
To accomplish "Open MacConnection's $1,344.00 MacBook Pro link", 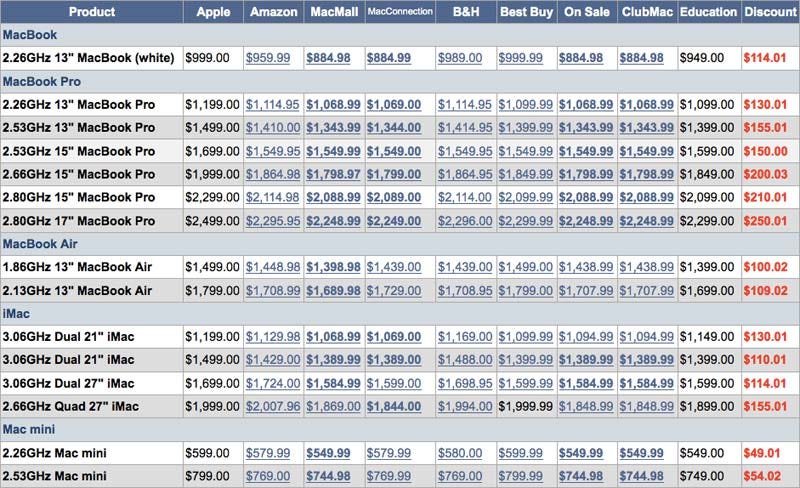I will 394,128.
